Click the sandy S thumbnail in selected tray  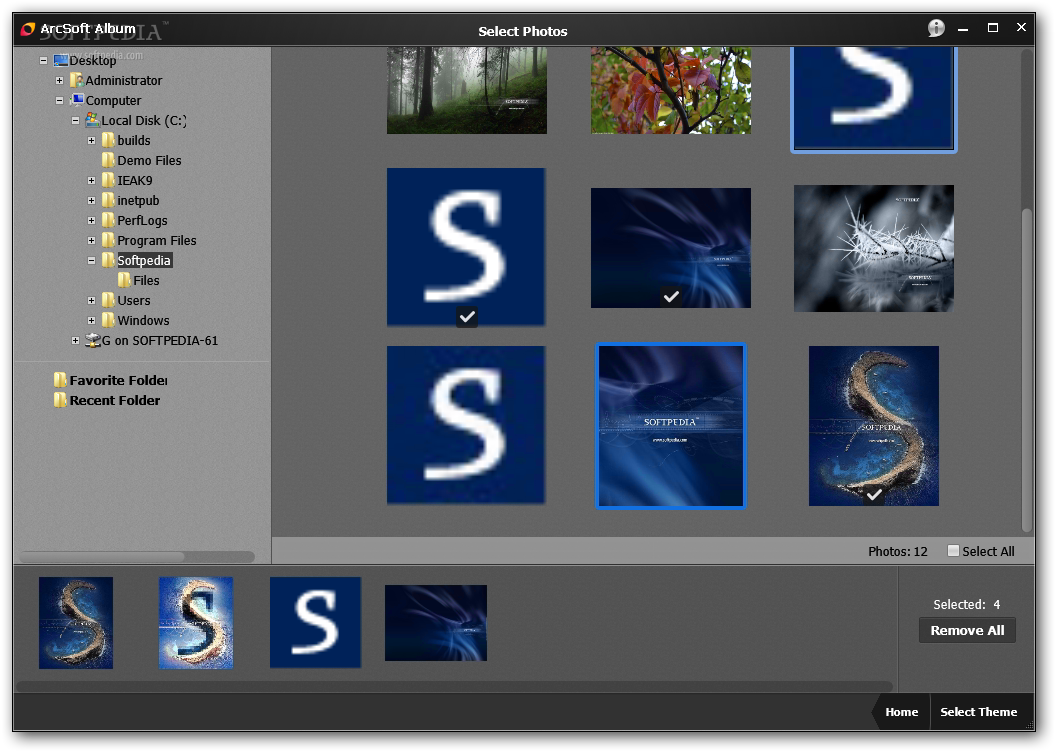[x=76, y=623]
